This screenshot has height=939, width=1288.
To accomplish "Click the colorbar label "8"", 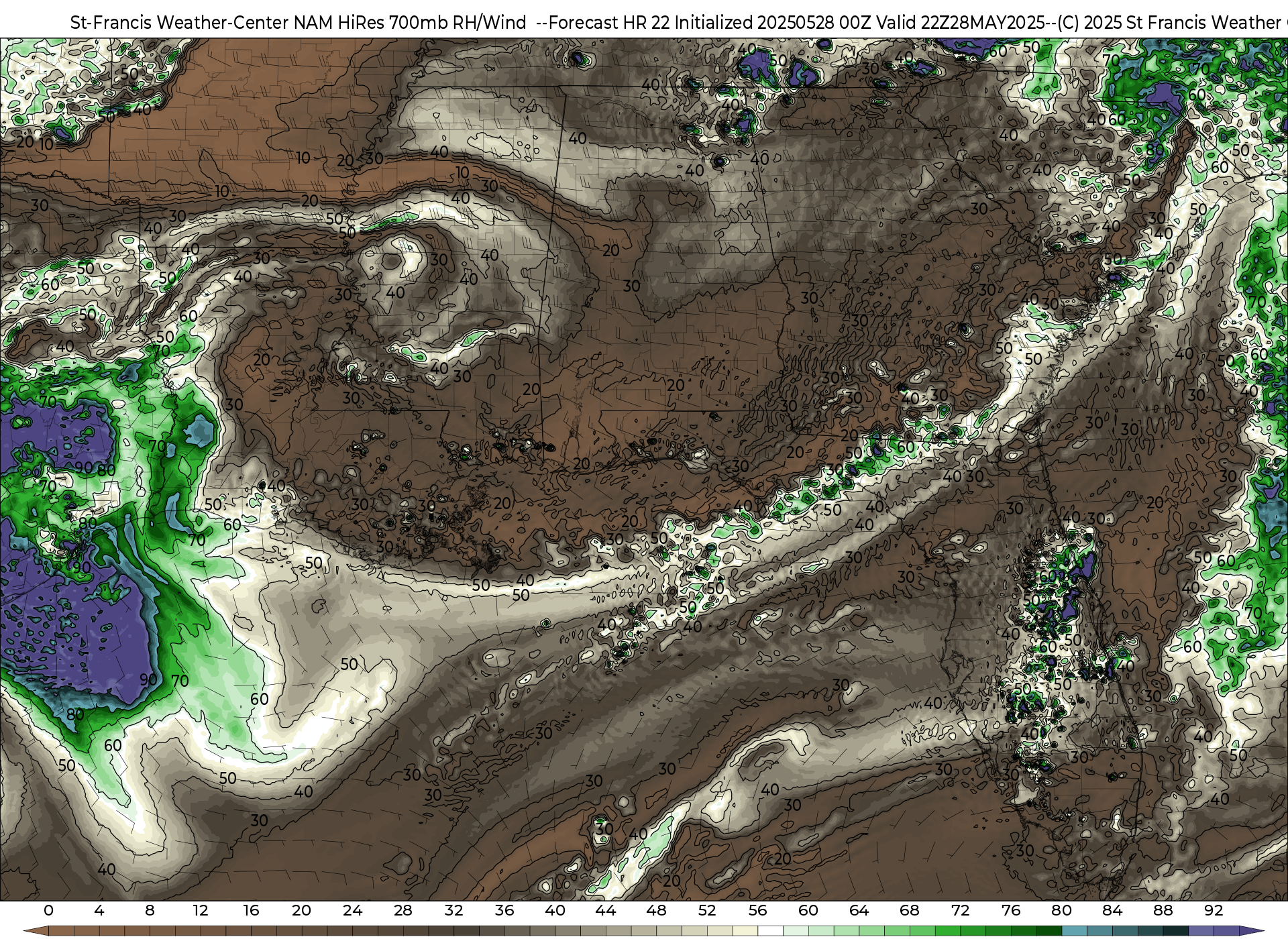I will [150, 910].
